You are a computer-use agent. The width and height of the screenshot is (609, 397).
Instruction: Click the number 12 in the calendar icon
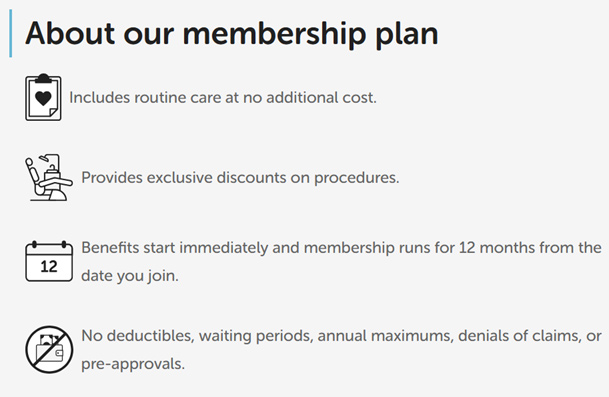point(49,266)
